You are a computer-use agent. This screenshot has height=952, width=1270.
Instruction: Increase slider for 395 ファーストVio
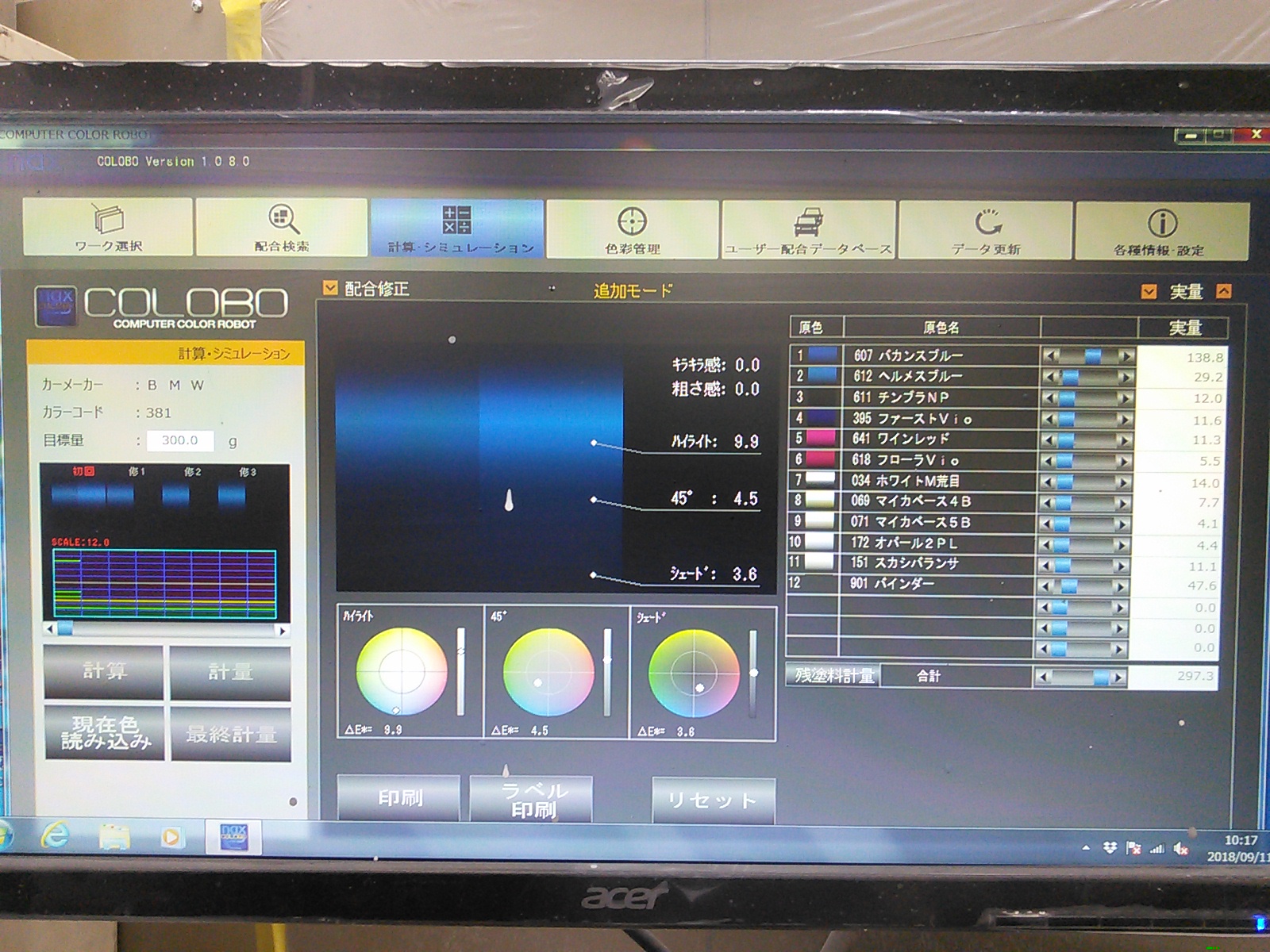[1123, 419]
